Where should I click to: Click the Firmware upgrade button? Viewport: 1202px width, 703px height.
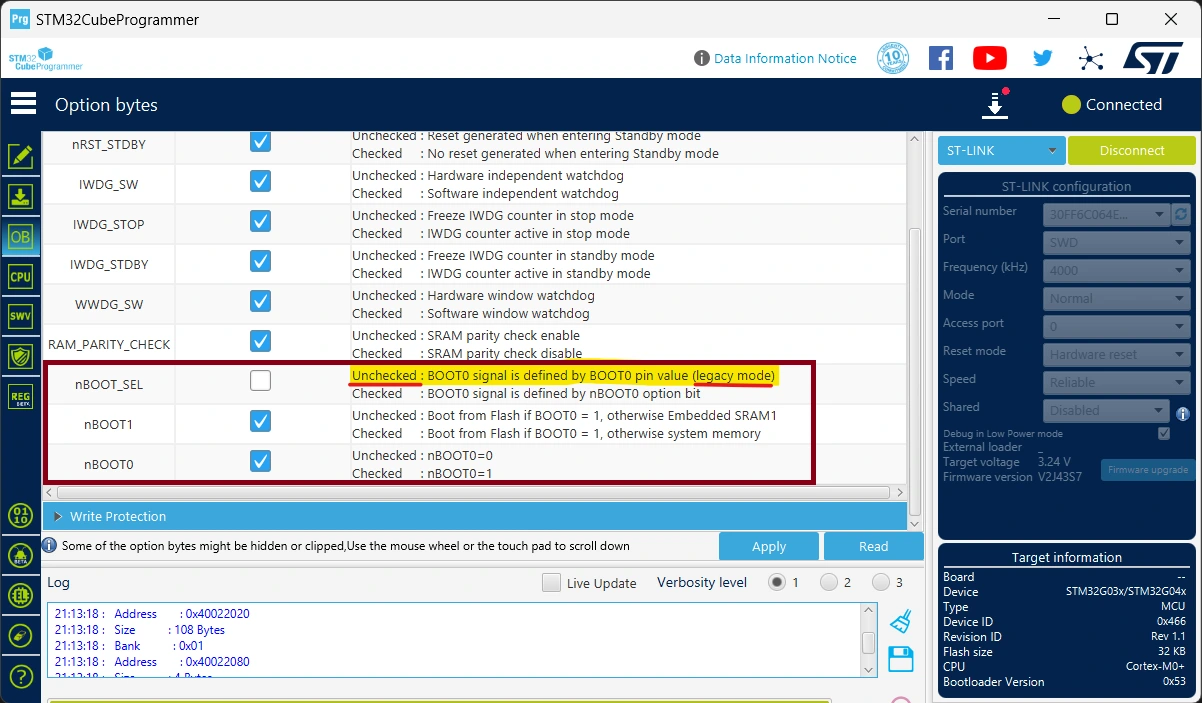point(1148,470)
